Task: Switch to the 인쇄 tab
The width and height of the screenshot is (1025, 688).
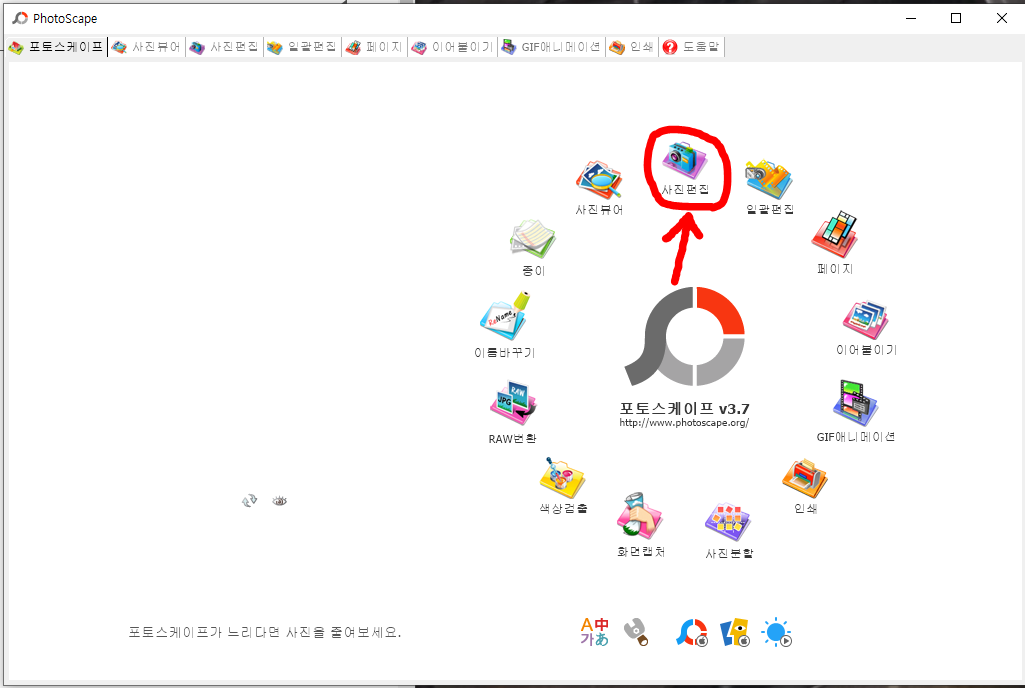Action: pos(631,47)
